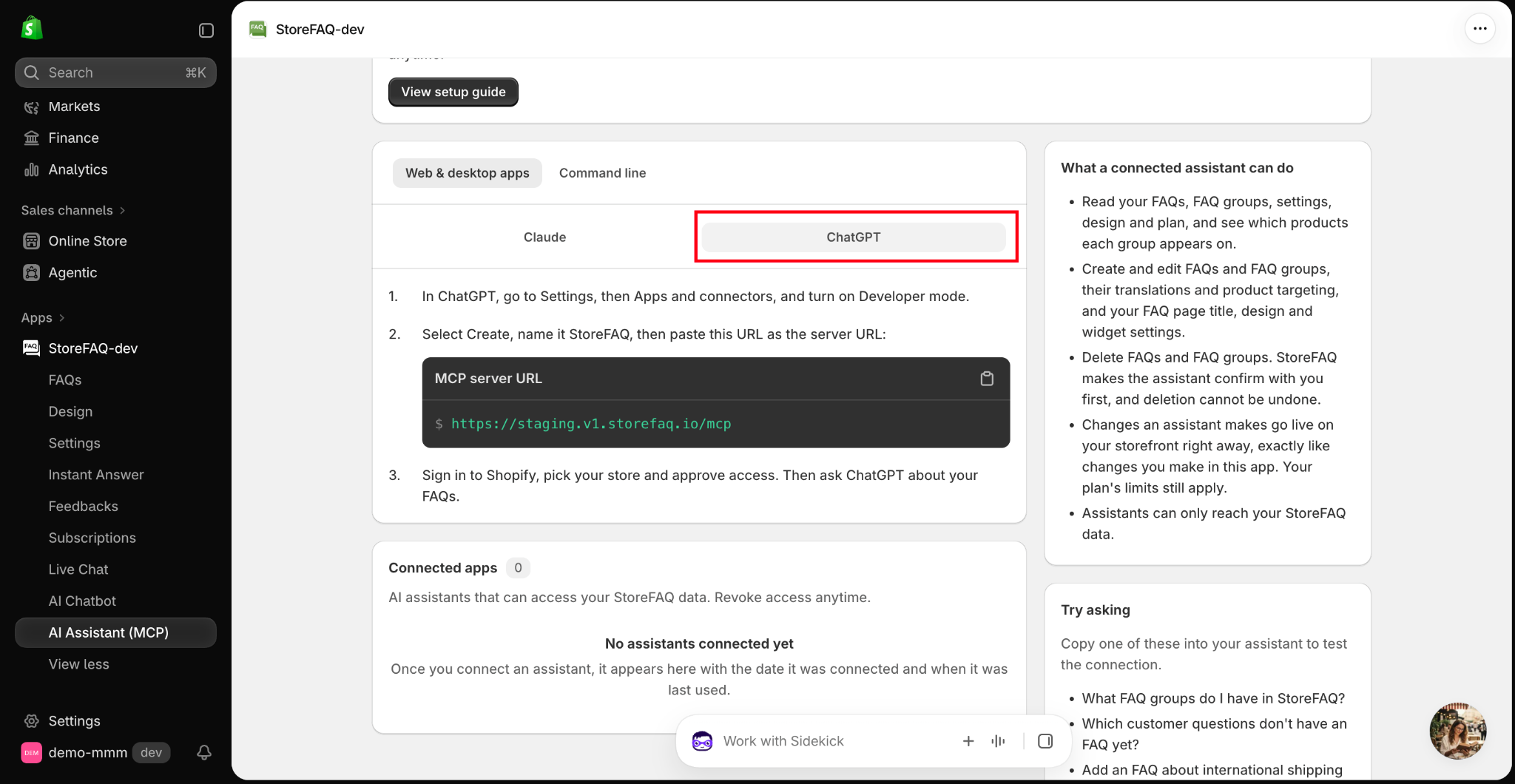Click the staging MCP URL text
1515x784 pixels.
[591, 424]
